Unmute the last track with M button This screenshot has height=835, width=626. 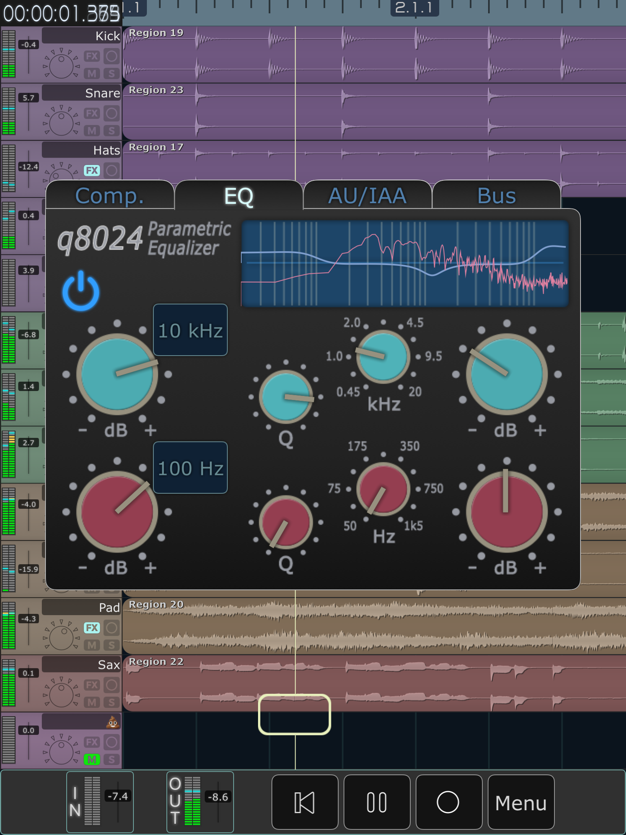(x=92, y=760)
